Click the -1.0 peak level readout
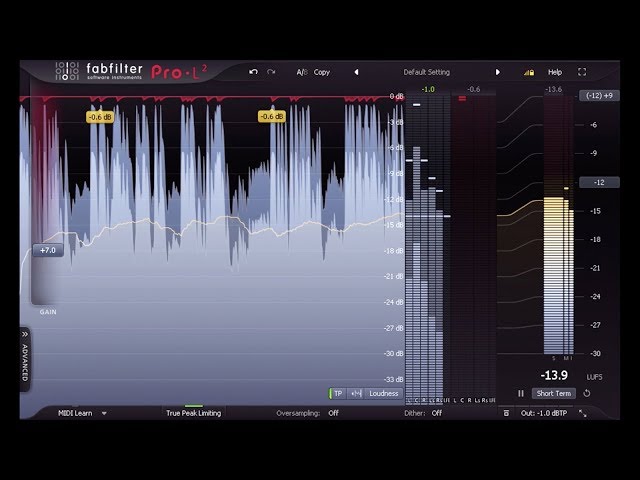The width and height of the screenshot is (640, 480). (x=428, y=89)
